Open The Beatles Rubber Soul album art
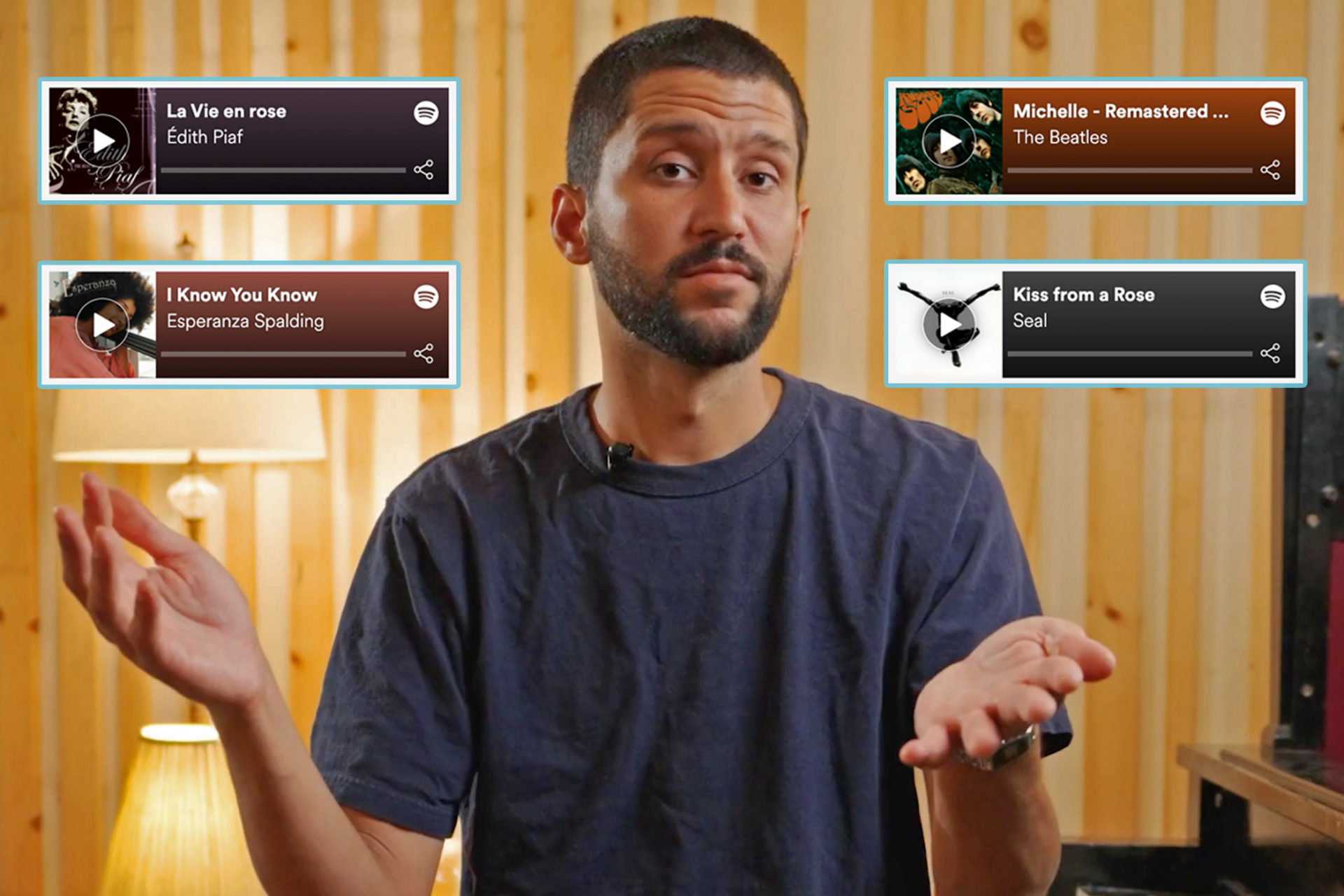The height and width of the screenshot is (896, 1344). click(x=921, y=135)
